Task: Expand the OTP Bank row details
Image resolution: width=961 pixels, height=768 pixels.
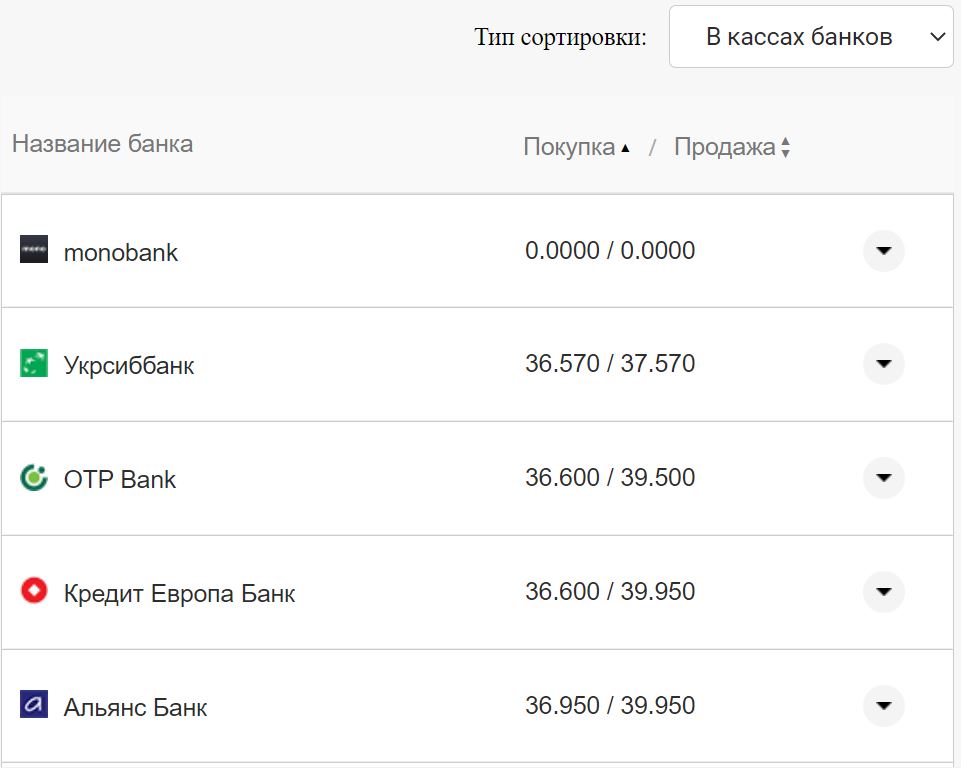Action: [x=882, y=478]
